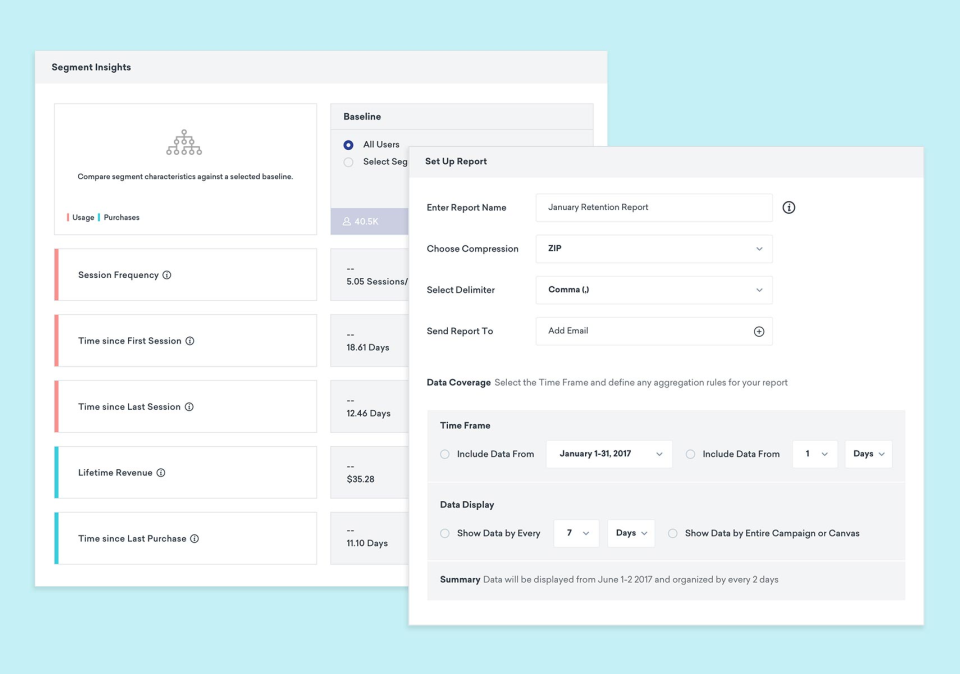Open the Select Delimiter dropdown showing Comma
The height and width of the screenshot is (674, 960).
point(653,289)
